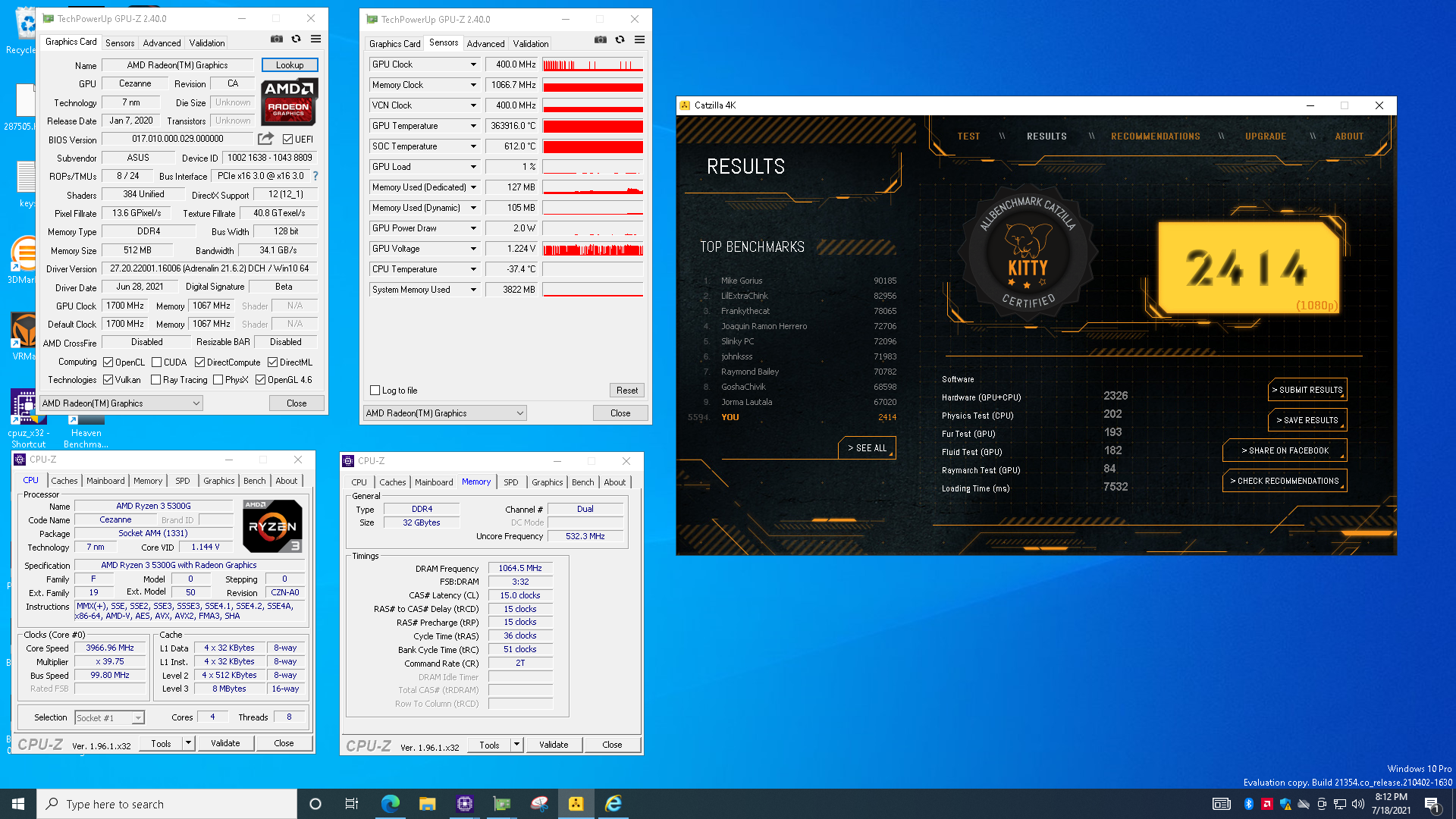
Task: Open the Windows Start menu
Action: (18, 804)
